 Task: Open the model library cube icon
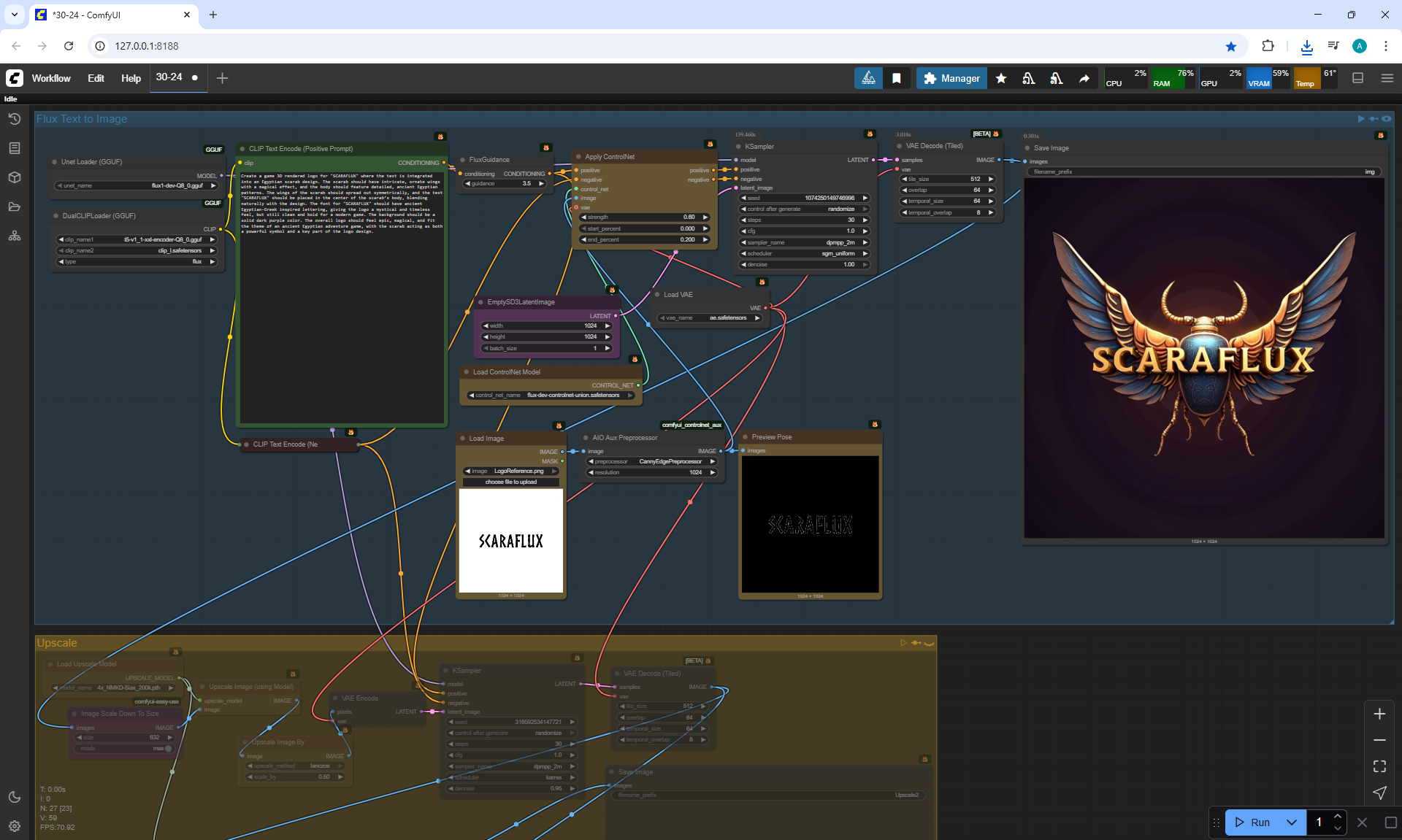pyautogui.click(x=14, y=177)
